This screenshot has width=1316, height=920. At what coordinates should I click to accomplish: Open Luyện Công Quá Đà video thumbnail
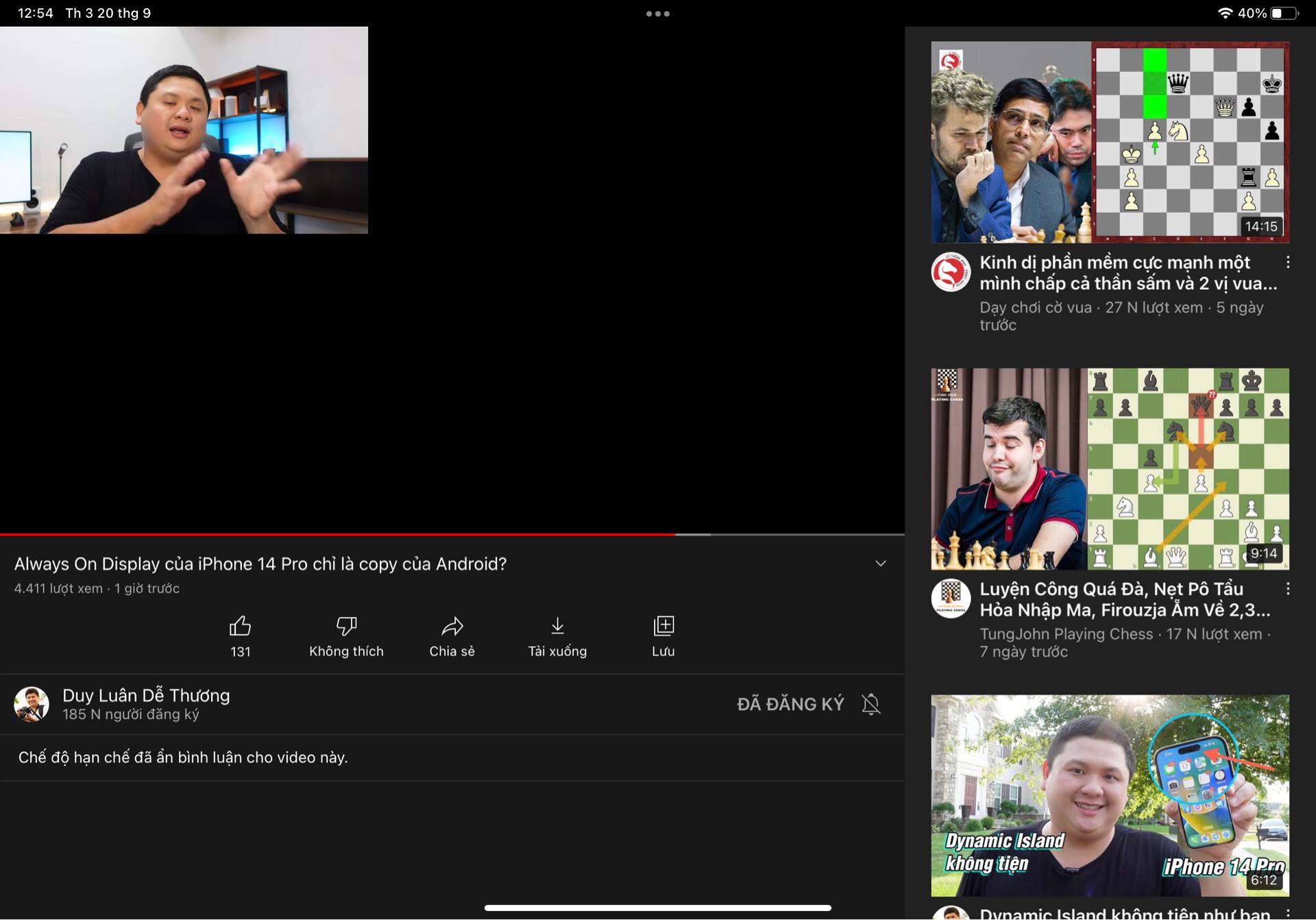[x=1110, y=469]
